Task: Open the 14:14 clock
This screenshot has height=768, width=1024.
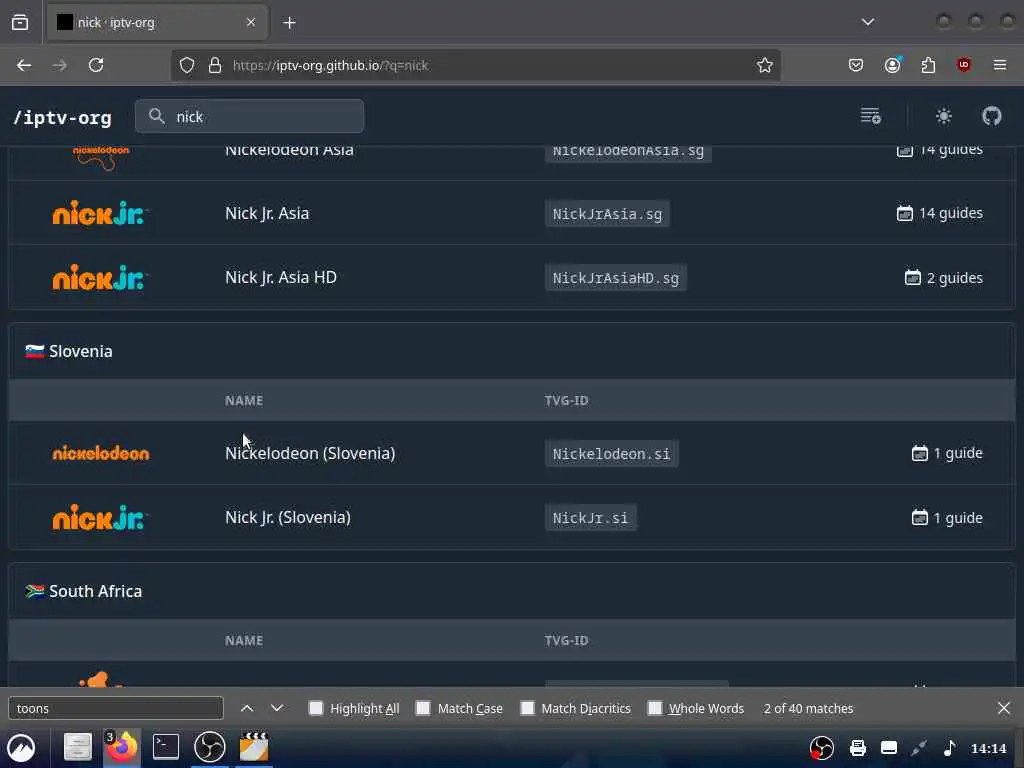Action: [988, 748]
